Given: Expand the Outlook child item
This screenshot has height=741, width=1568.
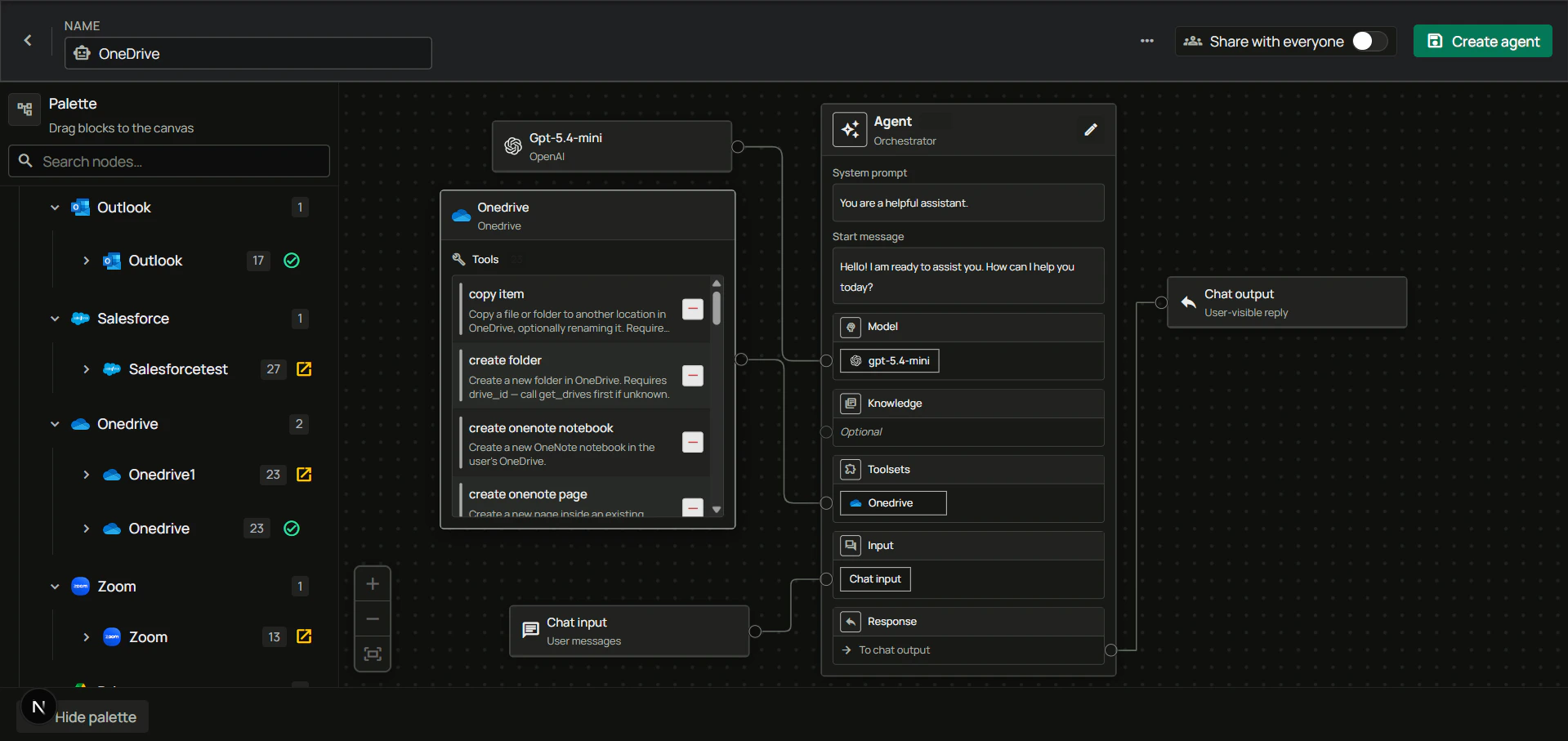Looking at the screenshot, I should point(87,261).
